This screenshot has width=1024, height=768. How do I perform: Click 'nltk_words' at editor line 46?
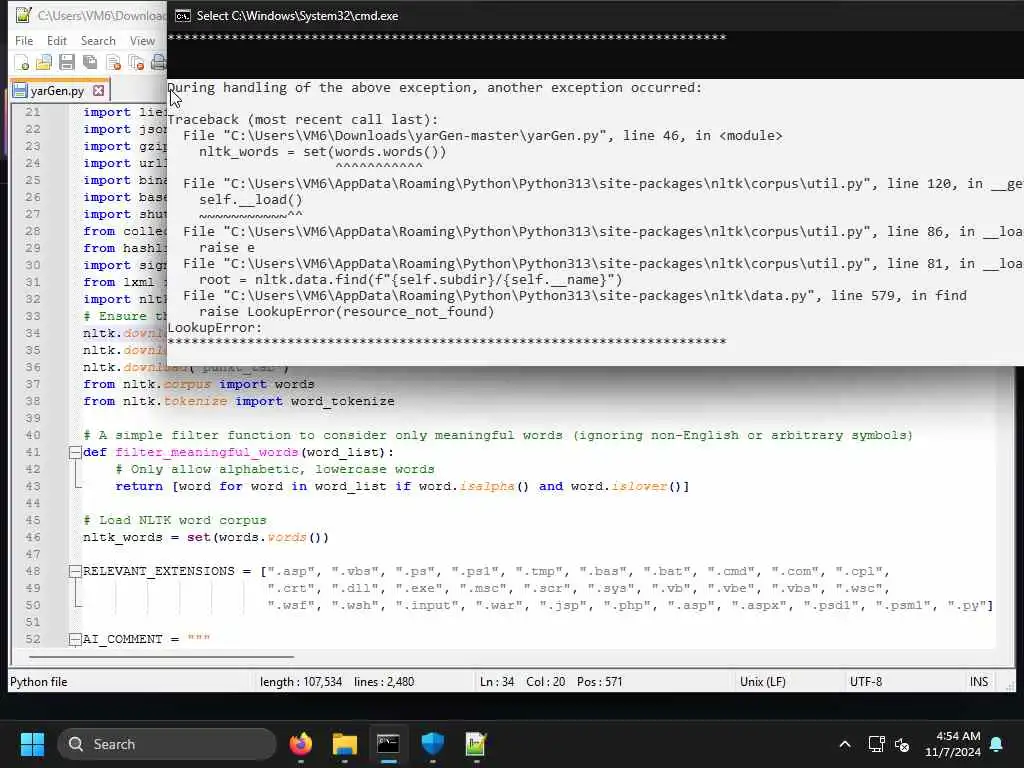pyautogui.click(x=123, y=537)
